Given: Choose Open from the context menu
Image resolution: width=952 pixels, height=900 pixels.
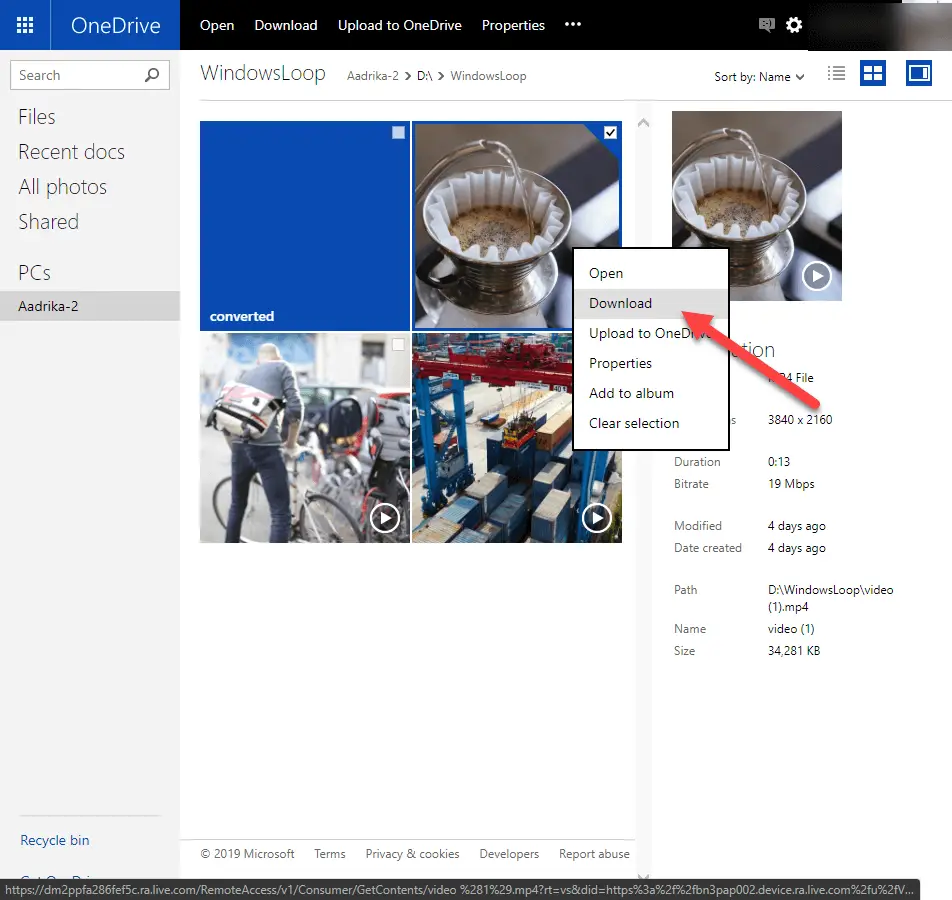Looking at the screenshot, I should [x=651, y=273].
